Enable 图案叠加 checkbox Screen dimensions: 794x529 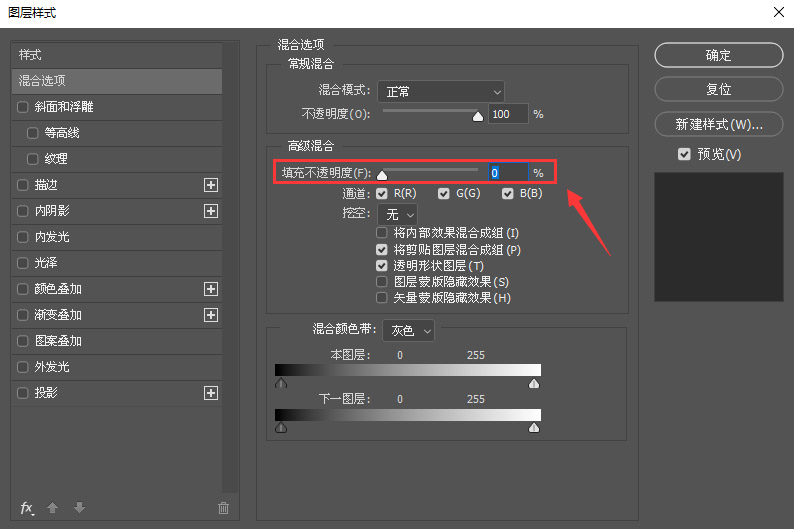(x=23, y=341)
